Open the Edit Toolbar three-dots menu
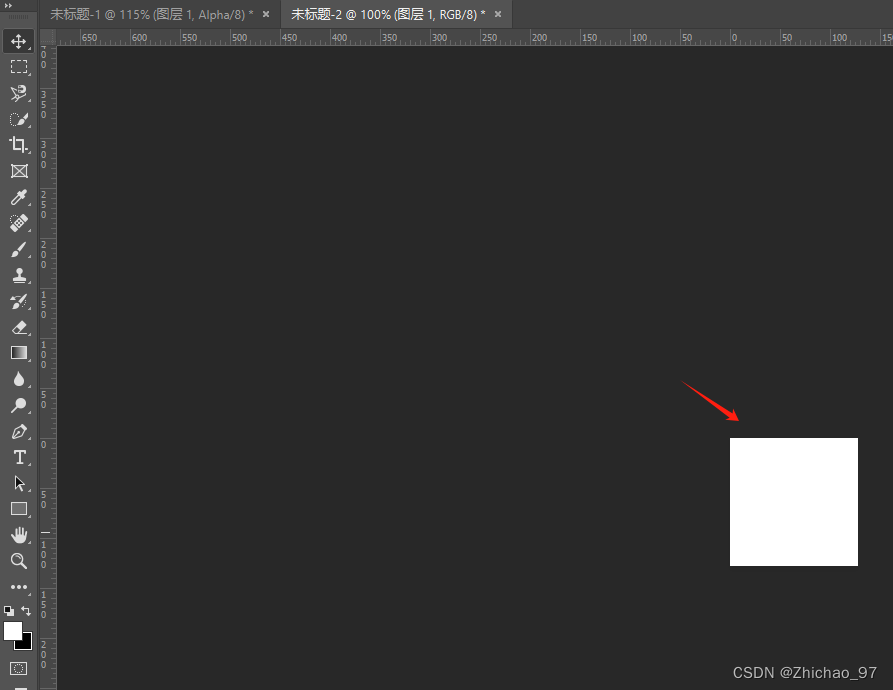Viewport: 893px width, 690px height. point(19,587)
